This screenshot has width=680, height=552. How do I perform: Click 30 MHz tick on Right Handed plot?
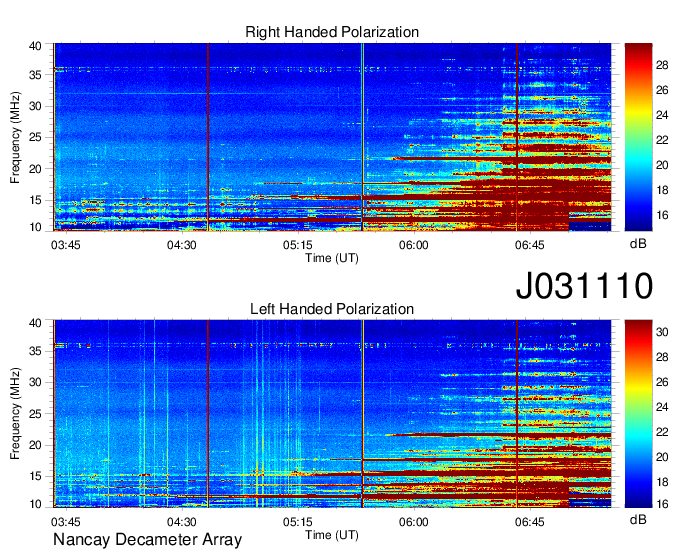(35, 106)
